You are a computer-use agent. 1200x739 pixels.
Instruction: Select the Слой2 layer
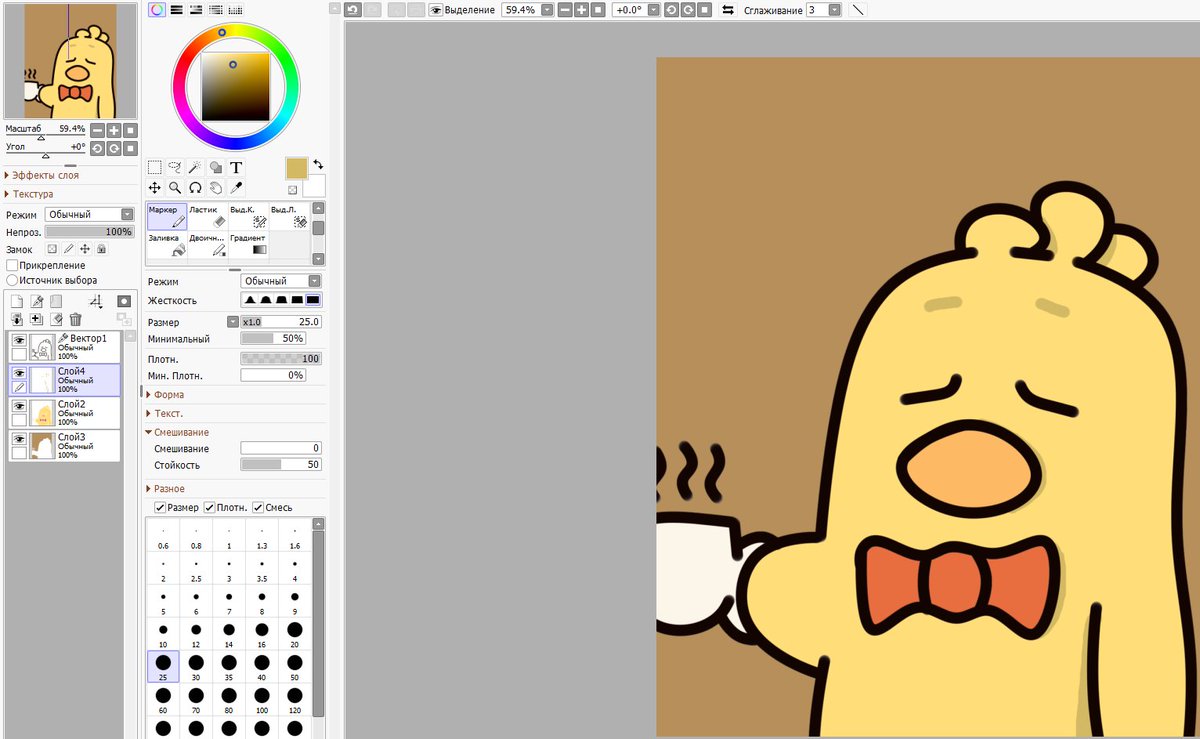tap(65, 413)
